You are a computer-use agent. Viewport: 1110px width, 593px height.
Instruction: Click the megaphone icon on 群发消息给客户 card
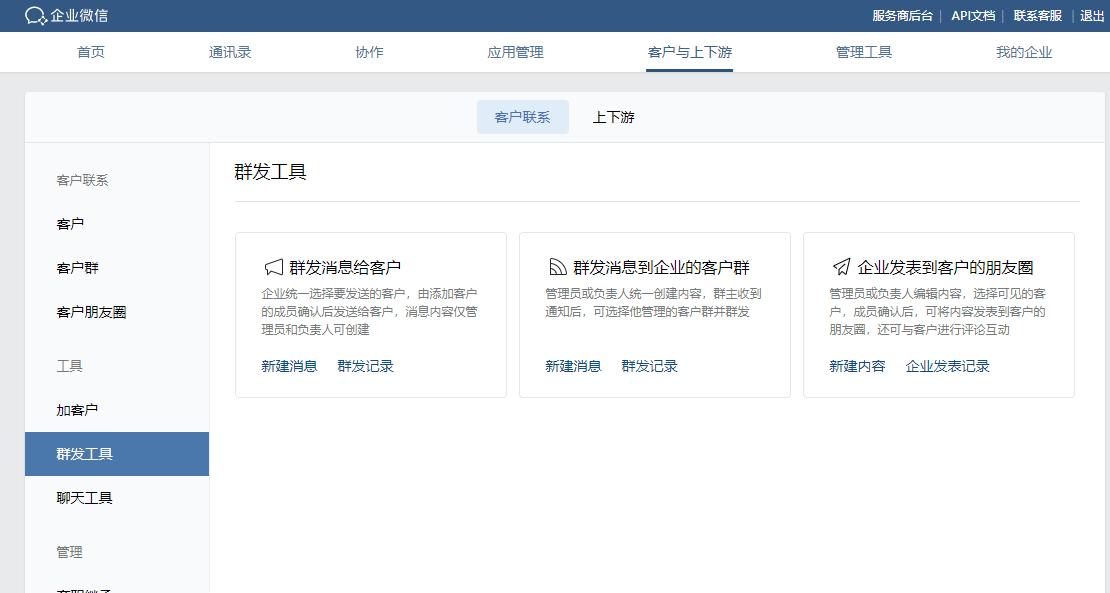[273, 267]
